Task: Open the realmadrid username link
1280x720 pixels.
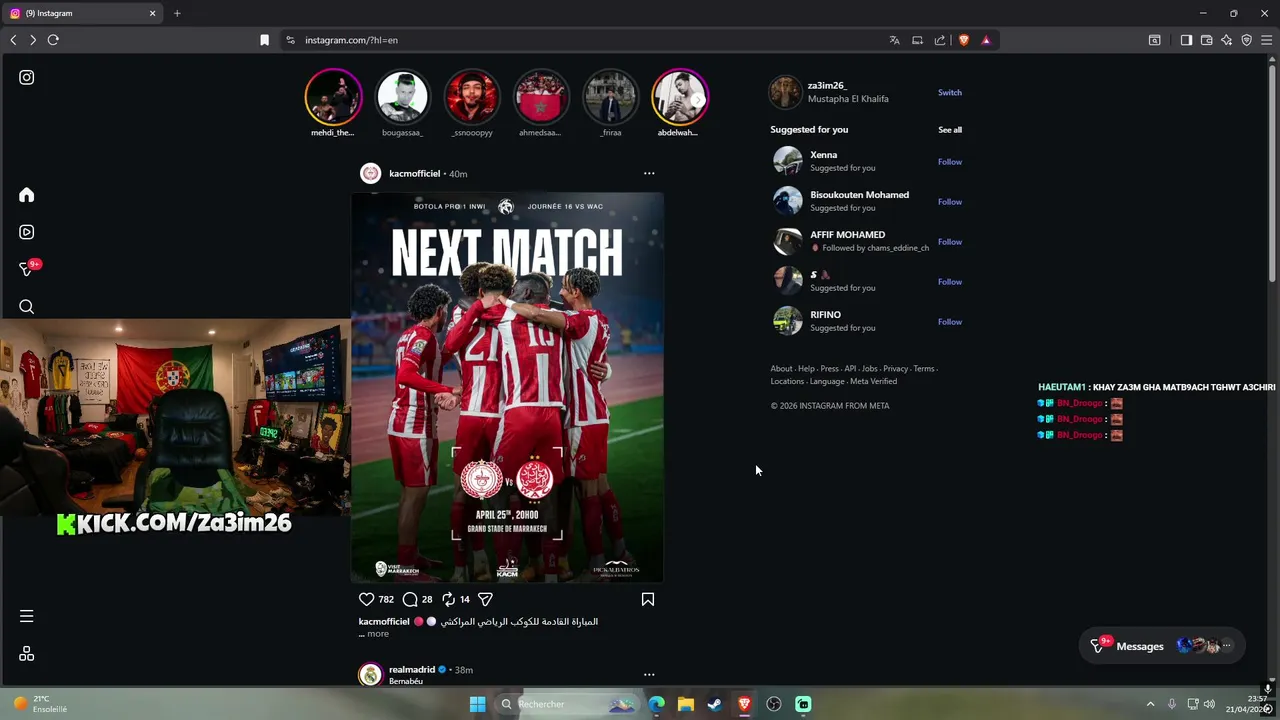Action: tap(411, 669)
